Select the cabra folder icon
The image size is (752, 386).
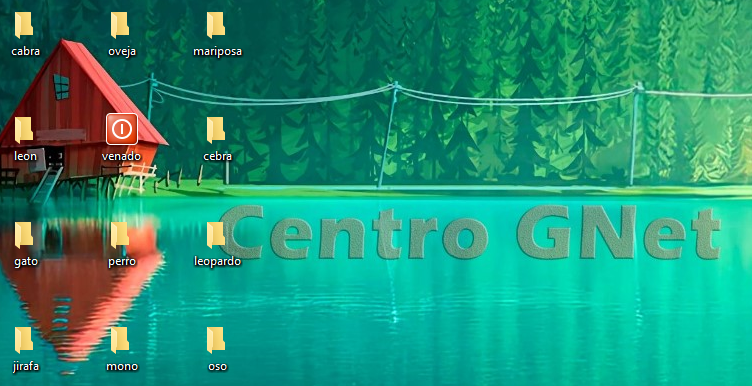24,25
